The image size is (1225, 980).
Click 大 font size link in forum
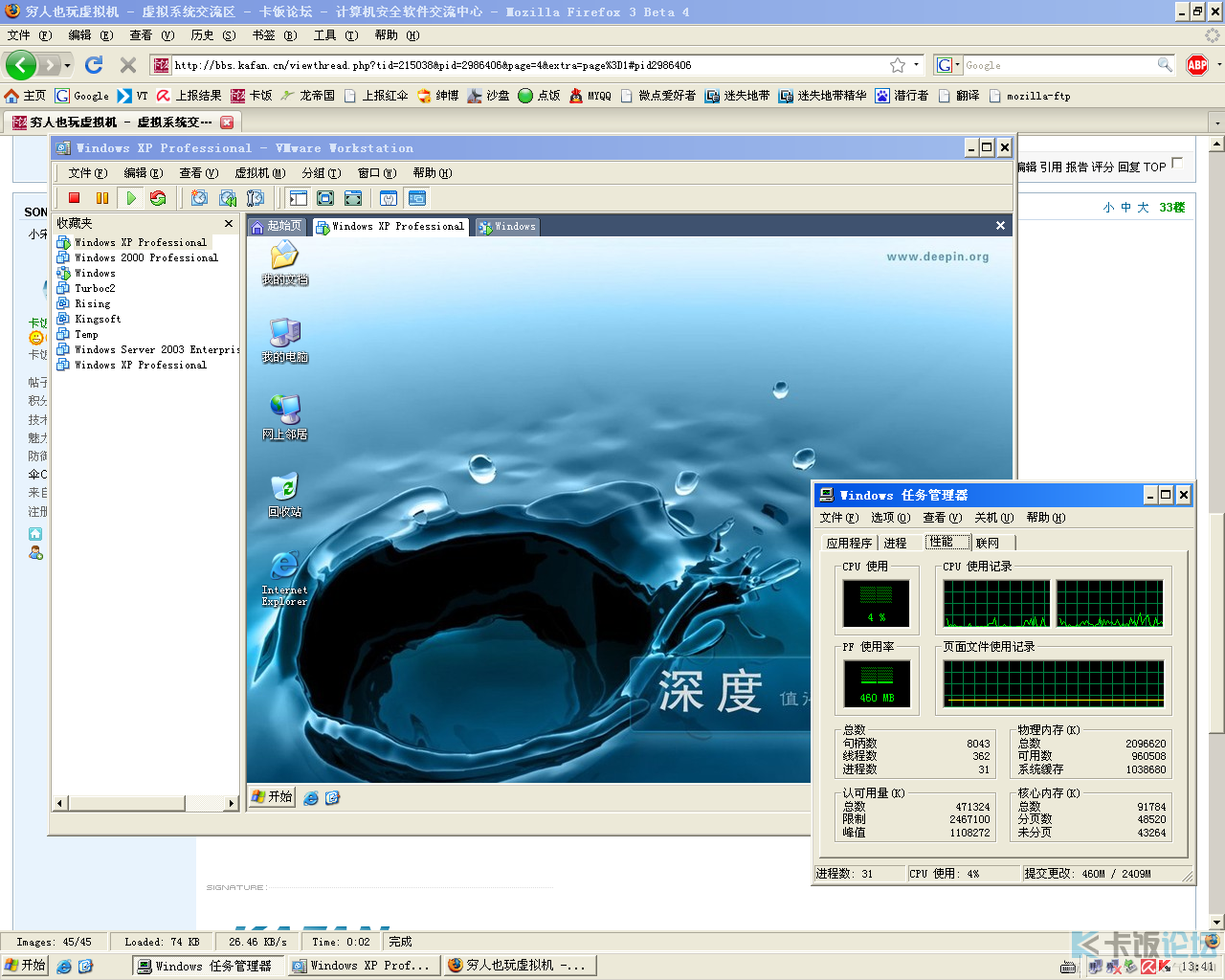coord(1143,208)
